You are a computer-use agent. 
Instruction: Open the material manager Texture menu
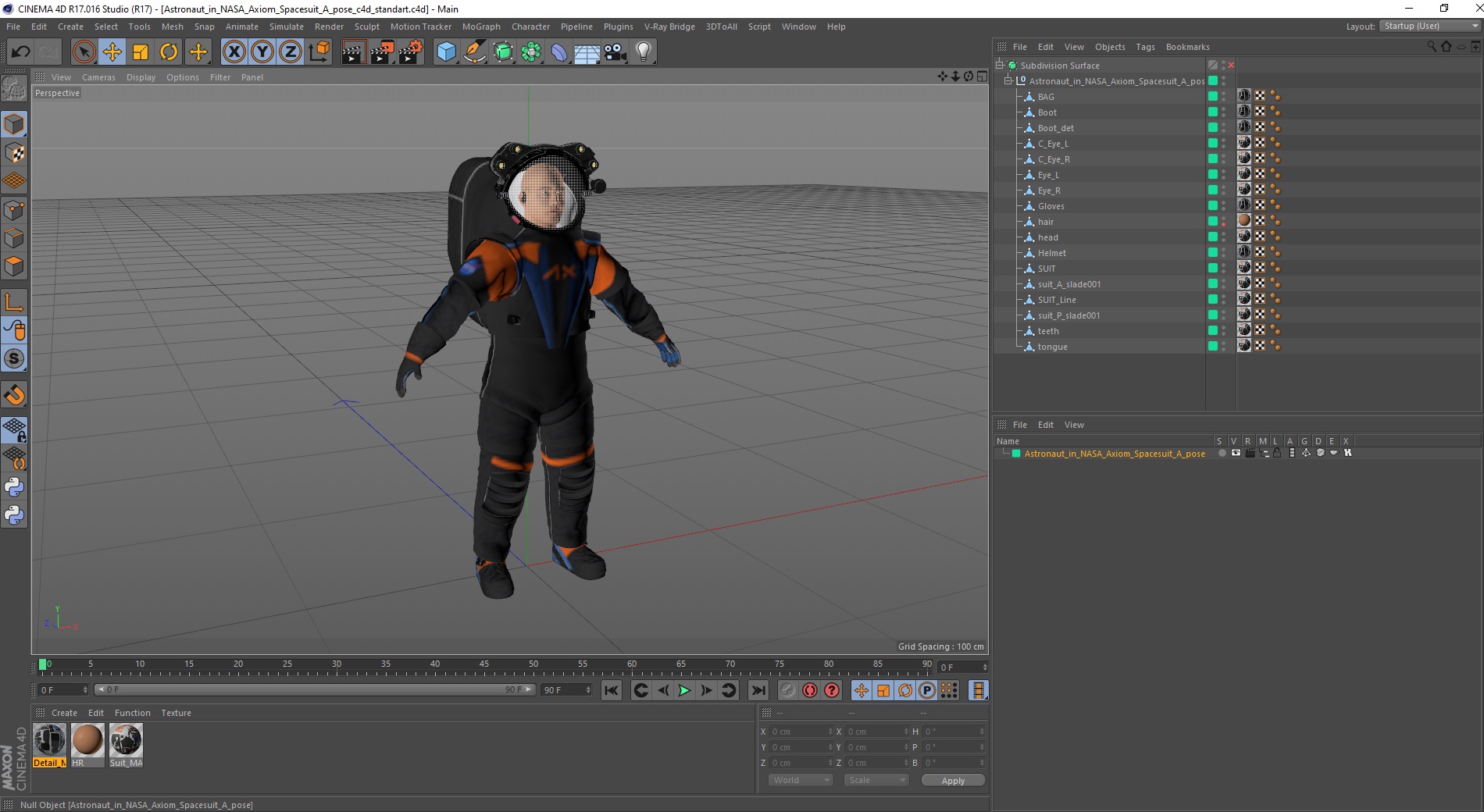click(176, 713)
